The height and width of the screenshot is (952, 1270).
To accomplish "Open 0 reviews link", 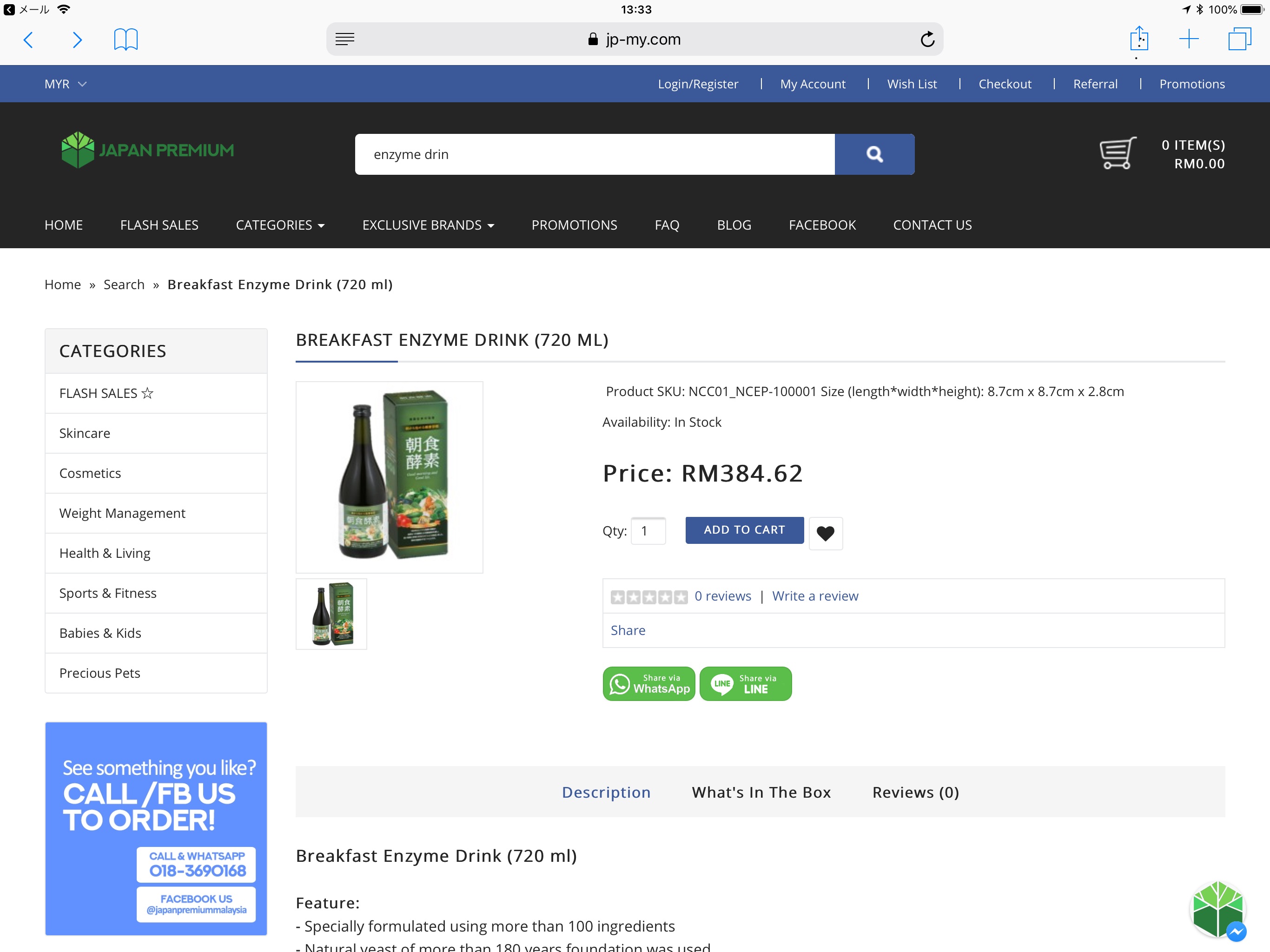I will point(722,596).
